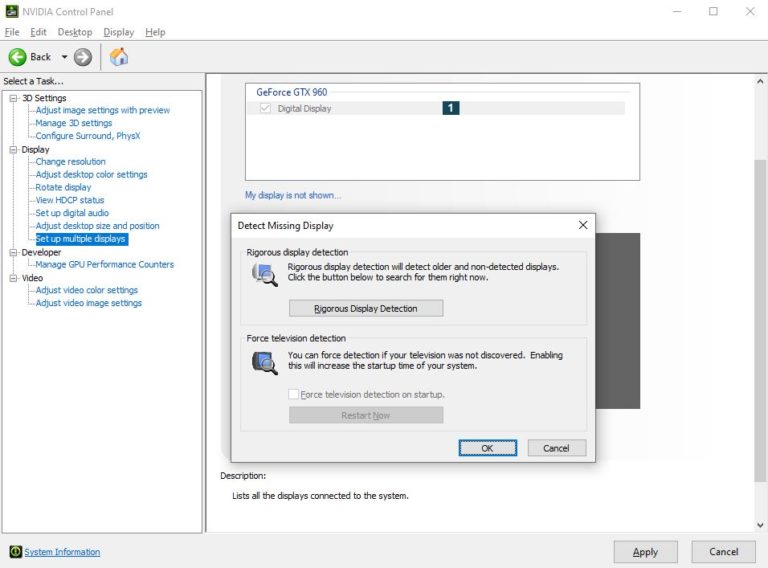Image resolution: width=768 pixels, height=568 pixels.
Task: Cancel the Detect Missing Display dialog
Action: coord(556,448)
